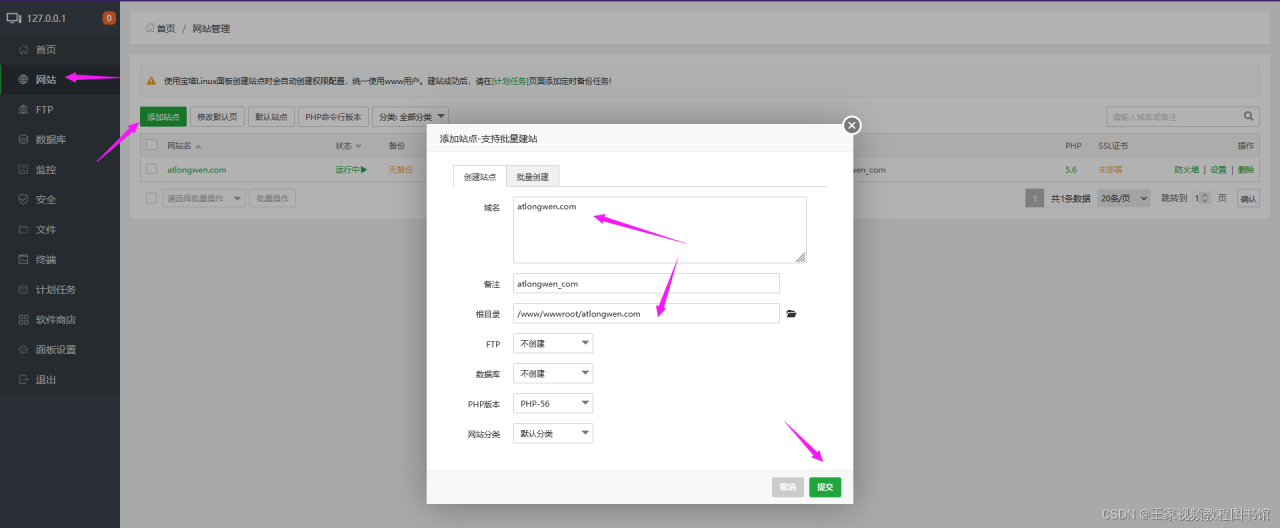Click the 首页 breadcrumb link
1280x528 pixels.
pos(166,28)
